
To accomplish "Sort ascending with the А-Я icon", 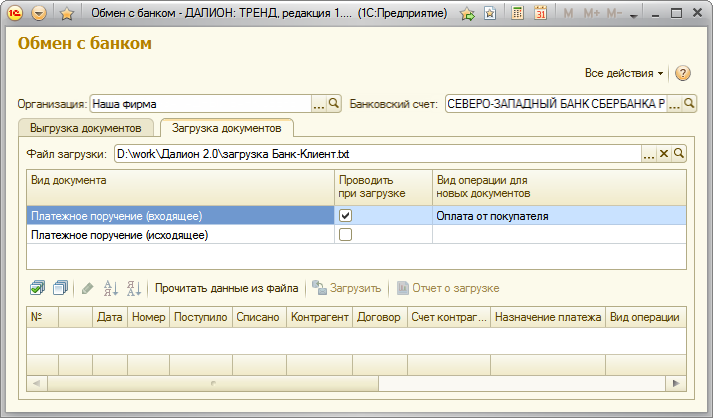I will pos(110,288).
